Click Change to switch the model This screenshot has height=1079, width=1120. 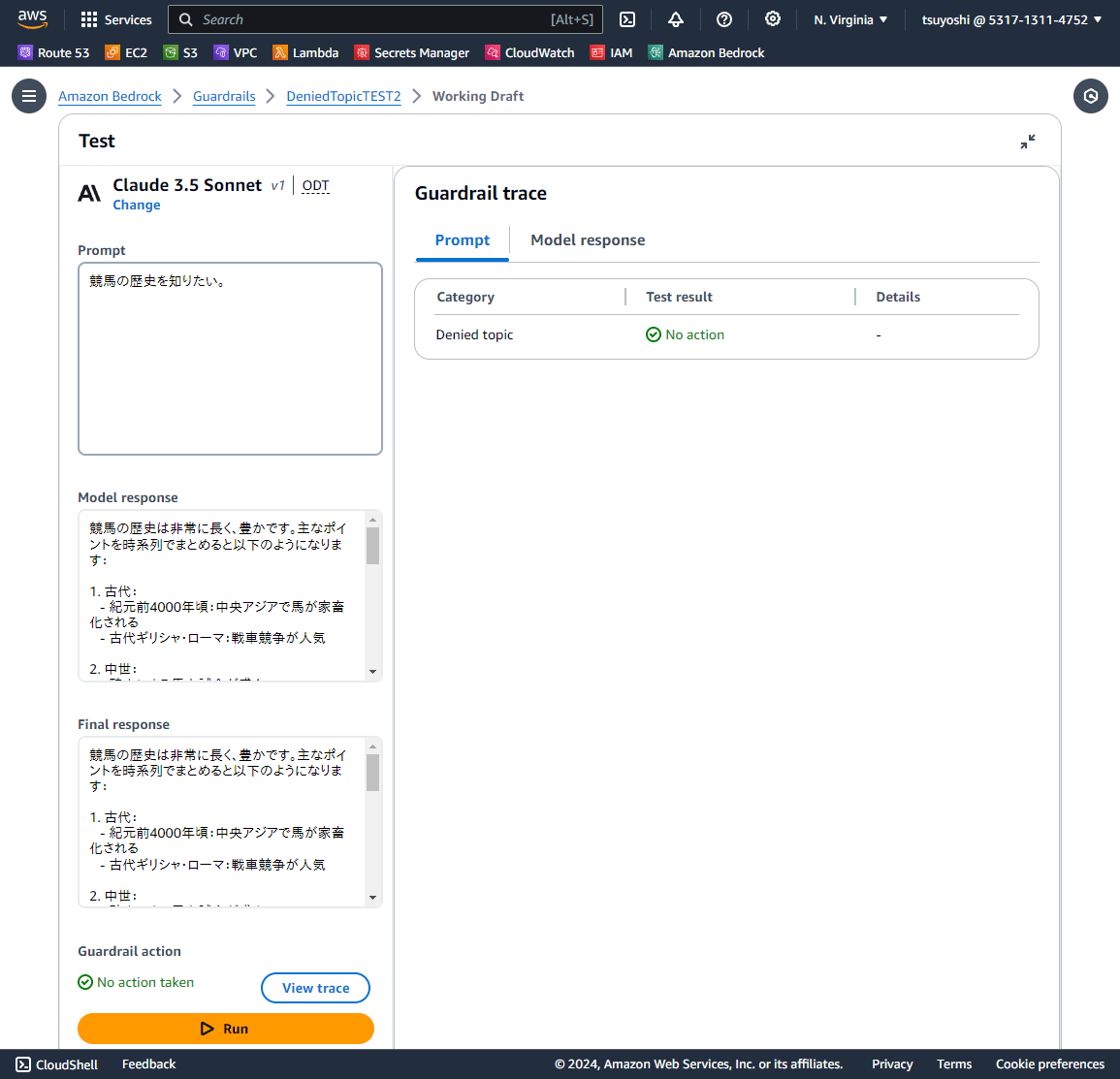pyautogui.click(x=137, y=205)
